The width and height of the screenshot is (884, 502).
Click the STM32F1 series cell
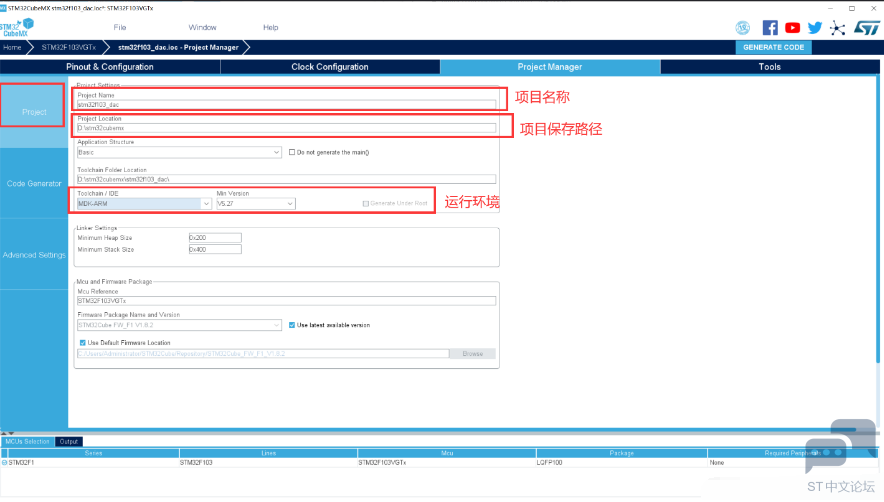click(x=21, y=463)
